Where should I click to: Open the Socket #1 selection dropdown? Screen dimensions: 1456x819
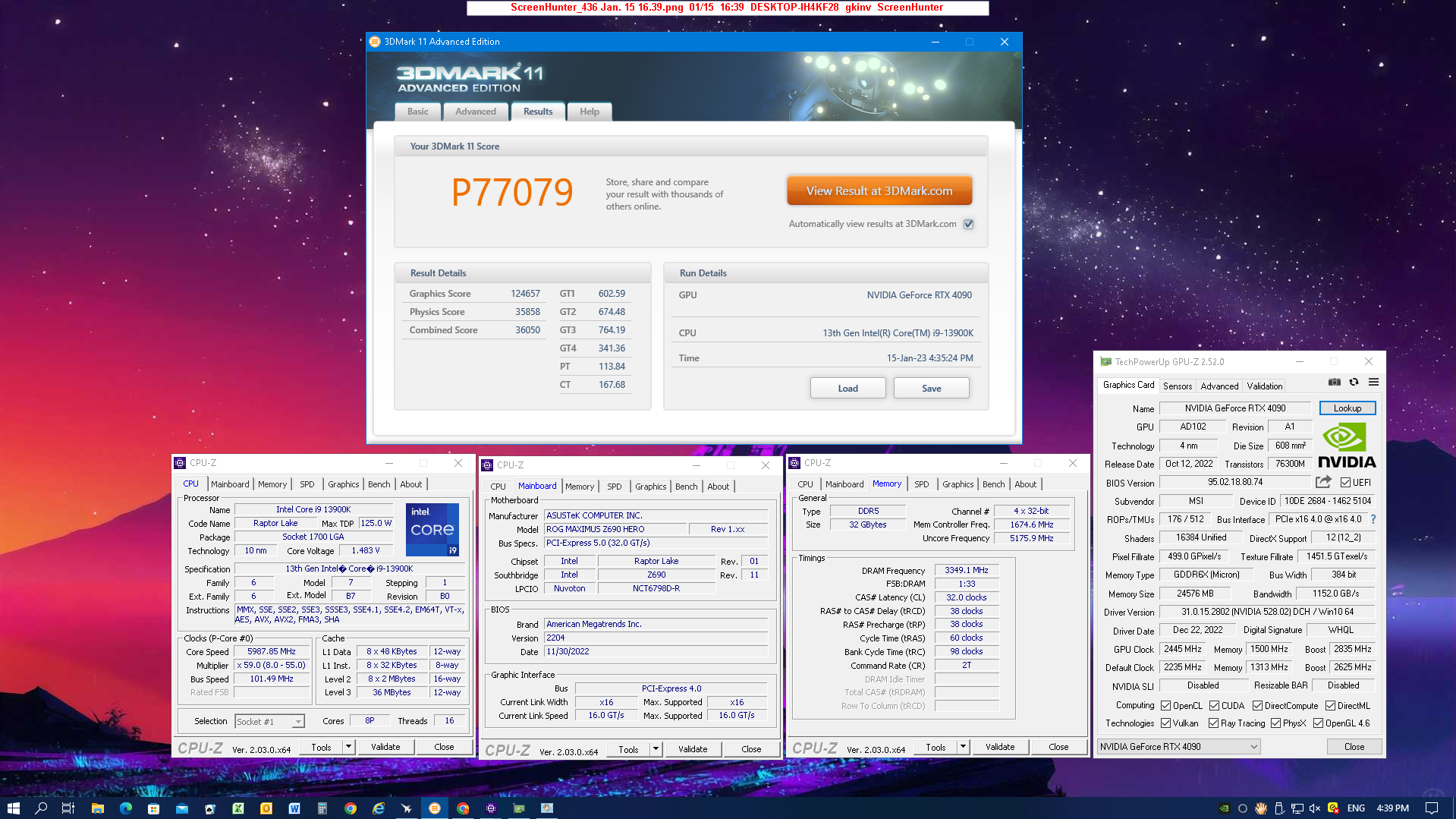[x=269, y=721]
